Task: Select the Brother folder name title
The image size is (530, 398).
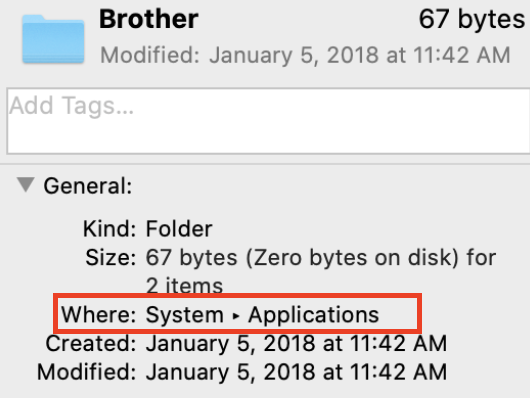Action: 149,19
